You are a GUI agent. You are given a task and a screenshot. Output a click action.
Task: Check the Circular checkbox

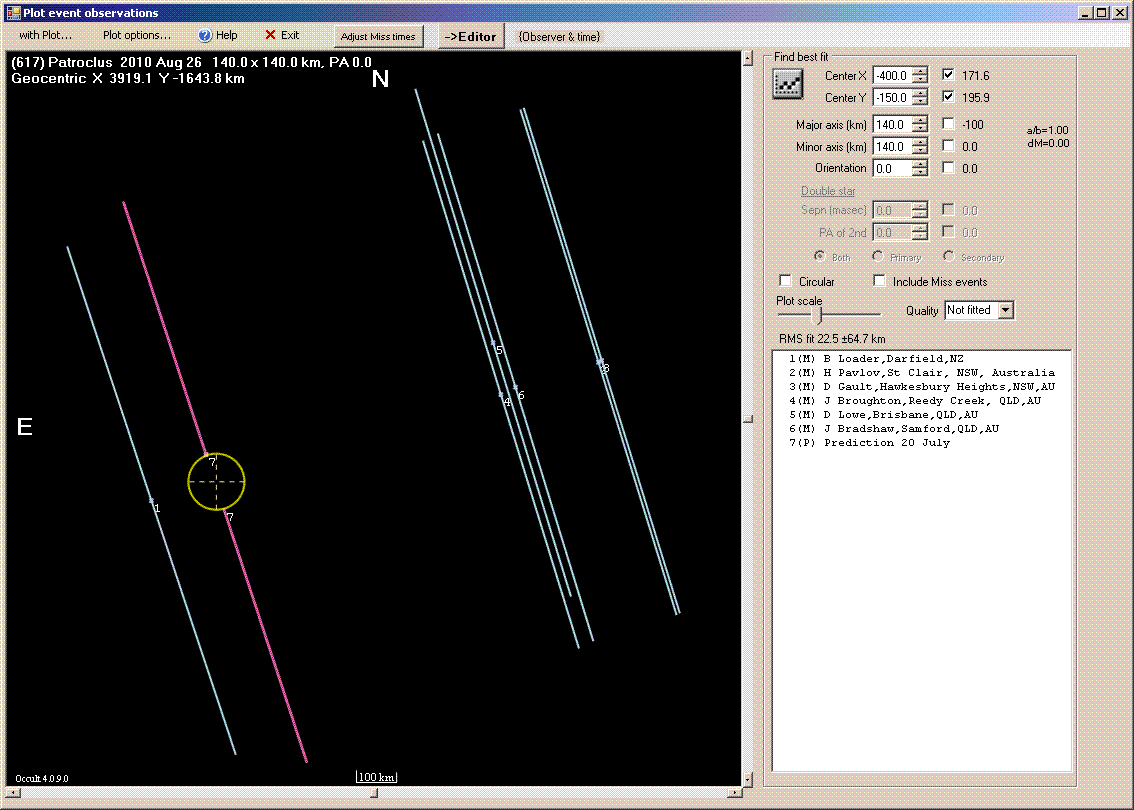tap(785, 281)
